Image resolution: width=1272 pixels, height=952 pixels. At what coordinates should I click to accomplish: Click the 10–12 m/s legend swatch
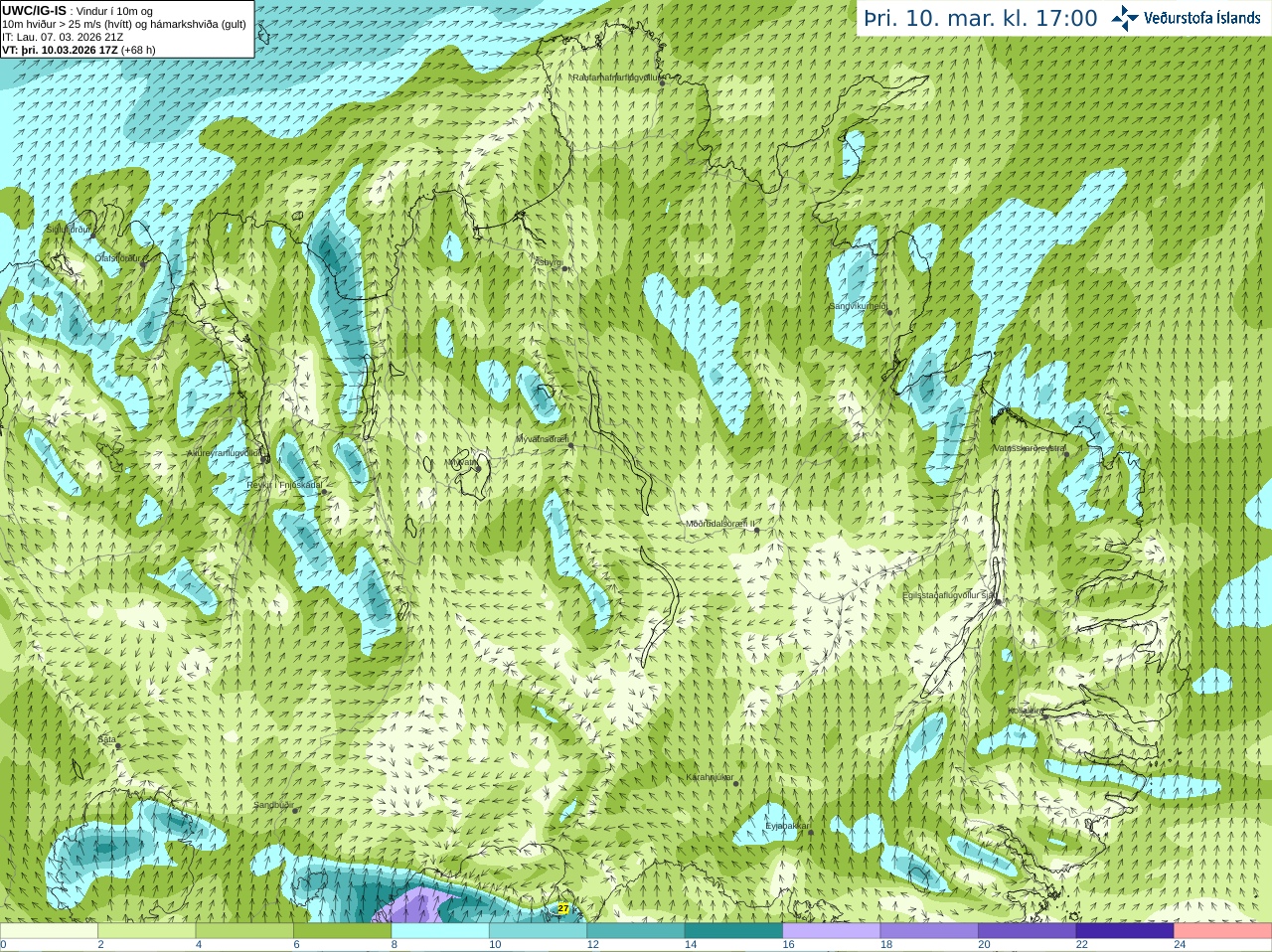pyautogui.click(x=538, y=931)
